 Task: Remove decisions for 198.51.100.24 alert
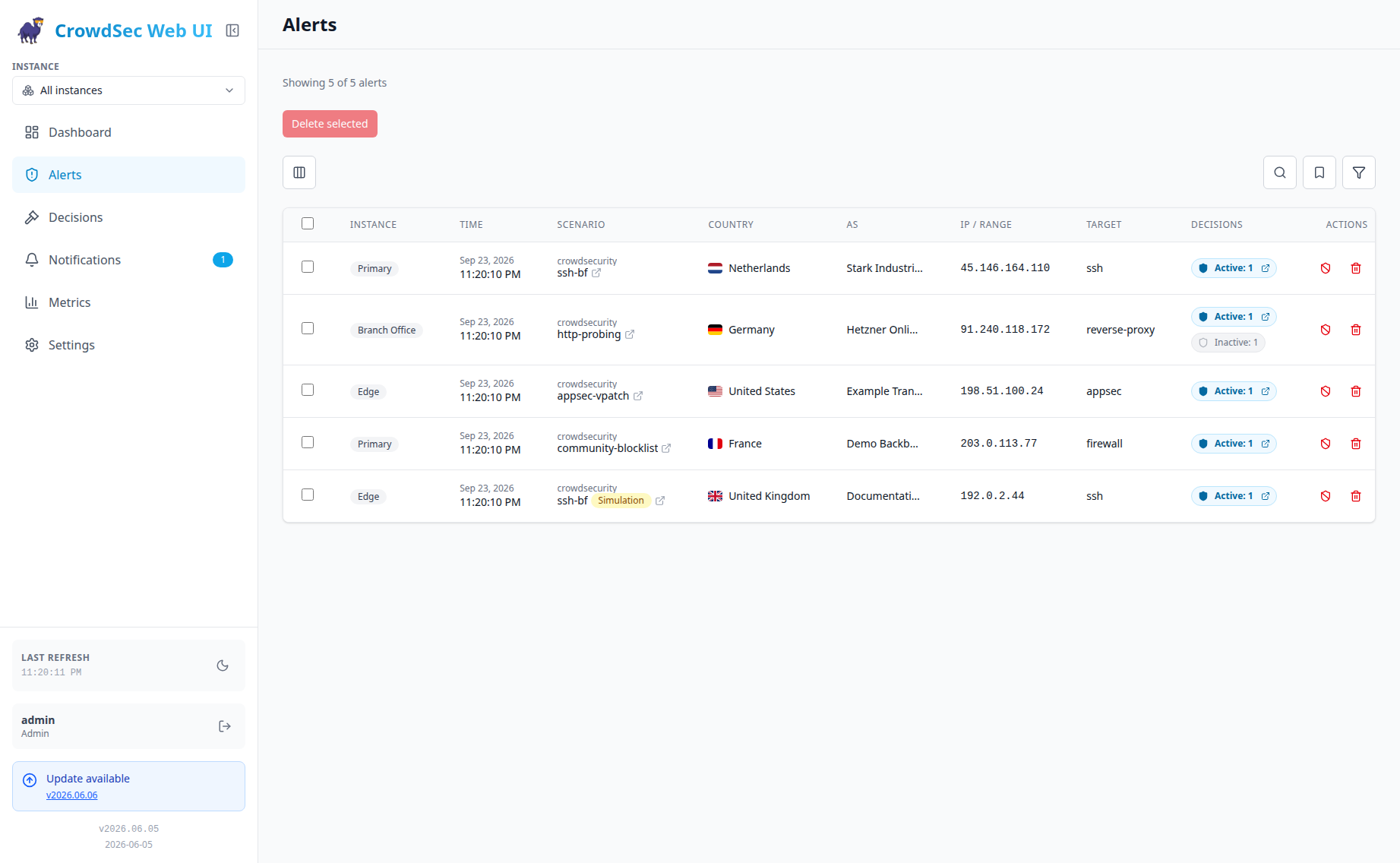click(x=1326, y=391)
